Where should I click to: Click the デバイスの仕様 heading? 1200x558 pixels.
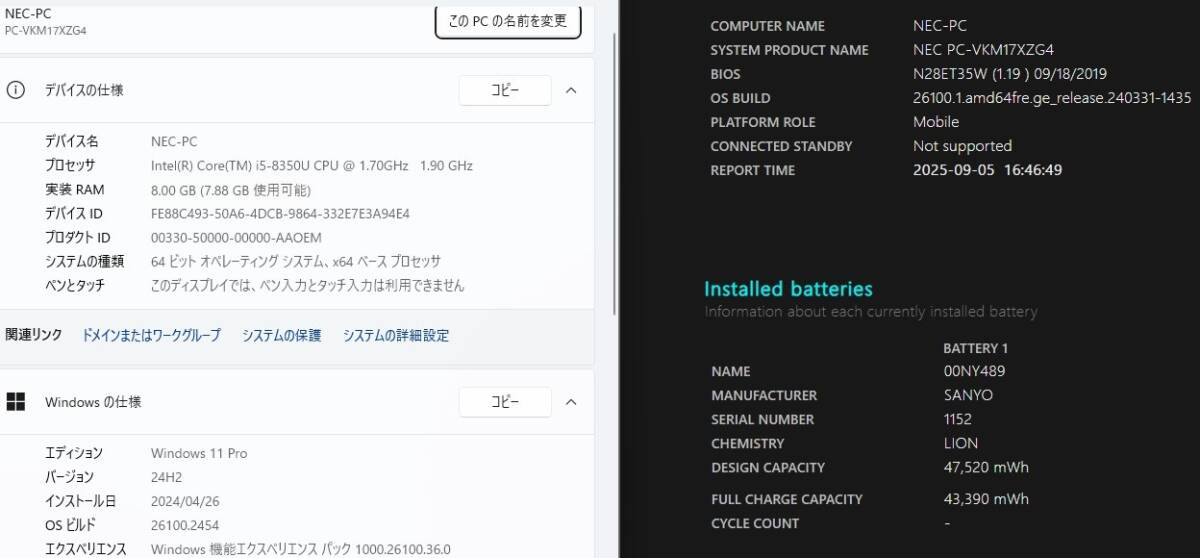[x=84, y=90]
